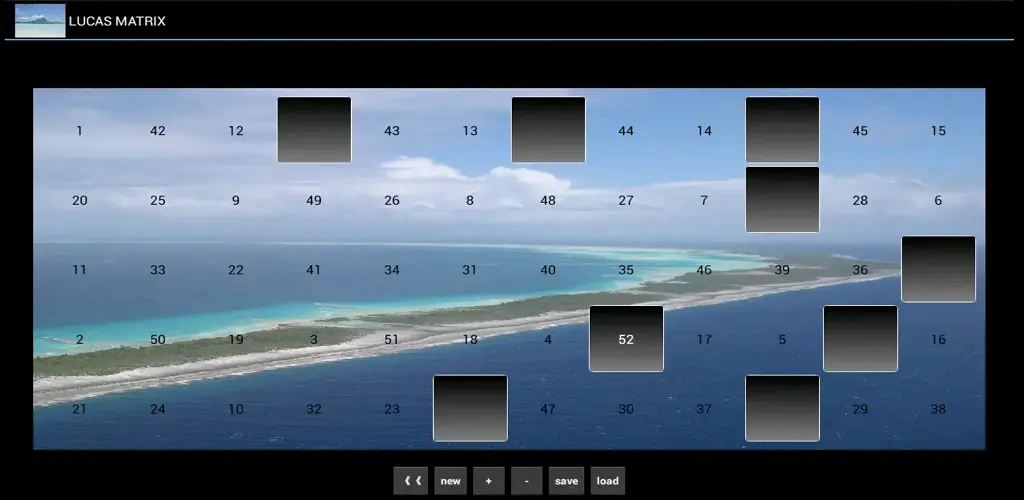This screenshot has width=1024, height=500.
Task: Select tile number 1
Action: point(80,131)
